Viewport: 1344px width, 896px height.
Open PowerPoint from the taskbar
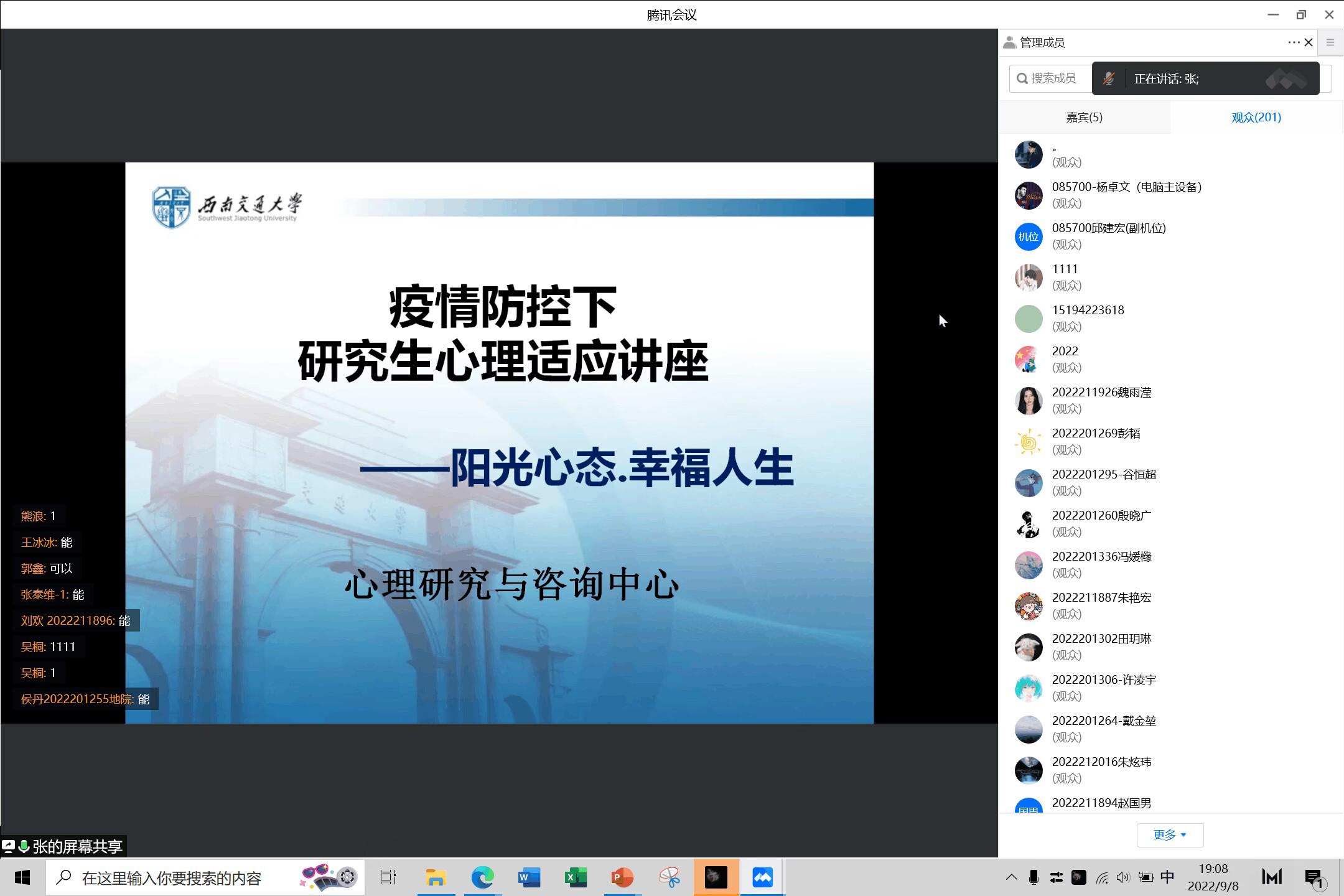pyautogui.click(x=622, y=877)
